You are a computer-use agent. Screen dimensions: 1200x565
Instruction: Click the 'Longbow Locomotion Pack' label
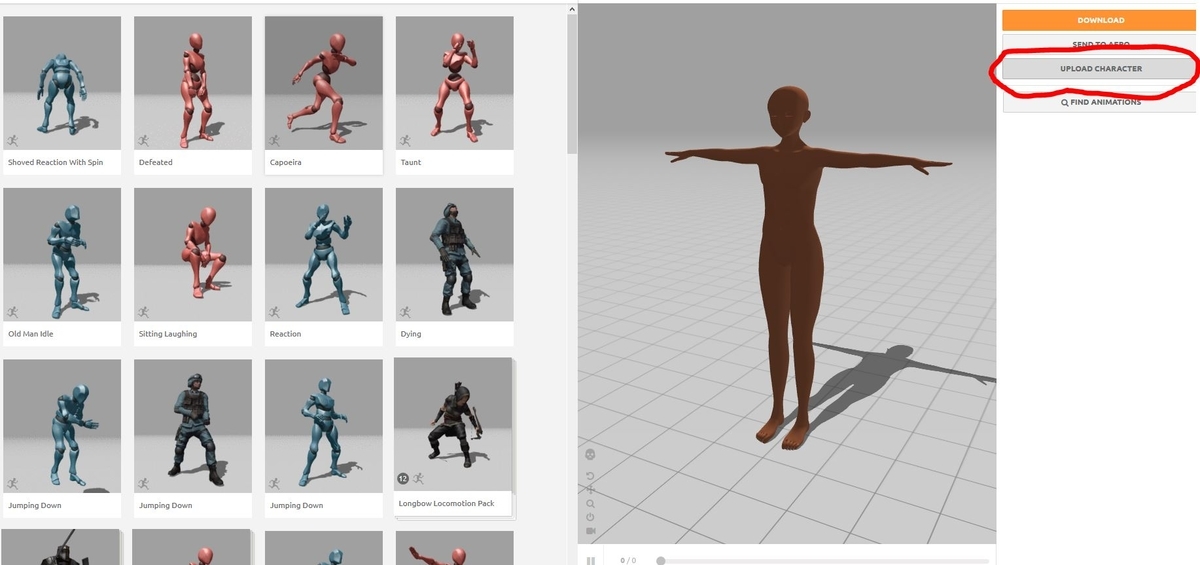tap(447, 503)
